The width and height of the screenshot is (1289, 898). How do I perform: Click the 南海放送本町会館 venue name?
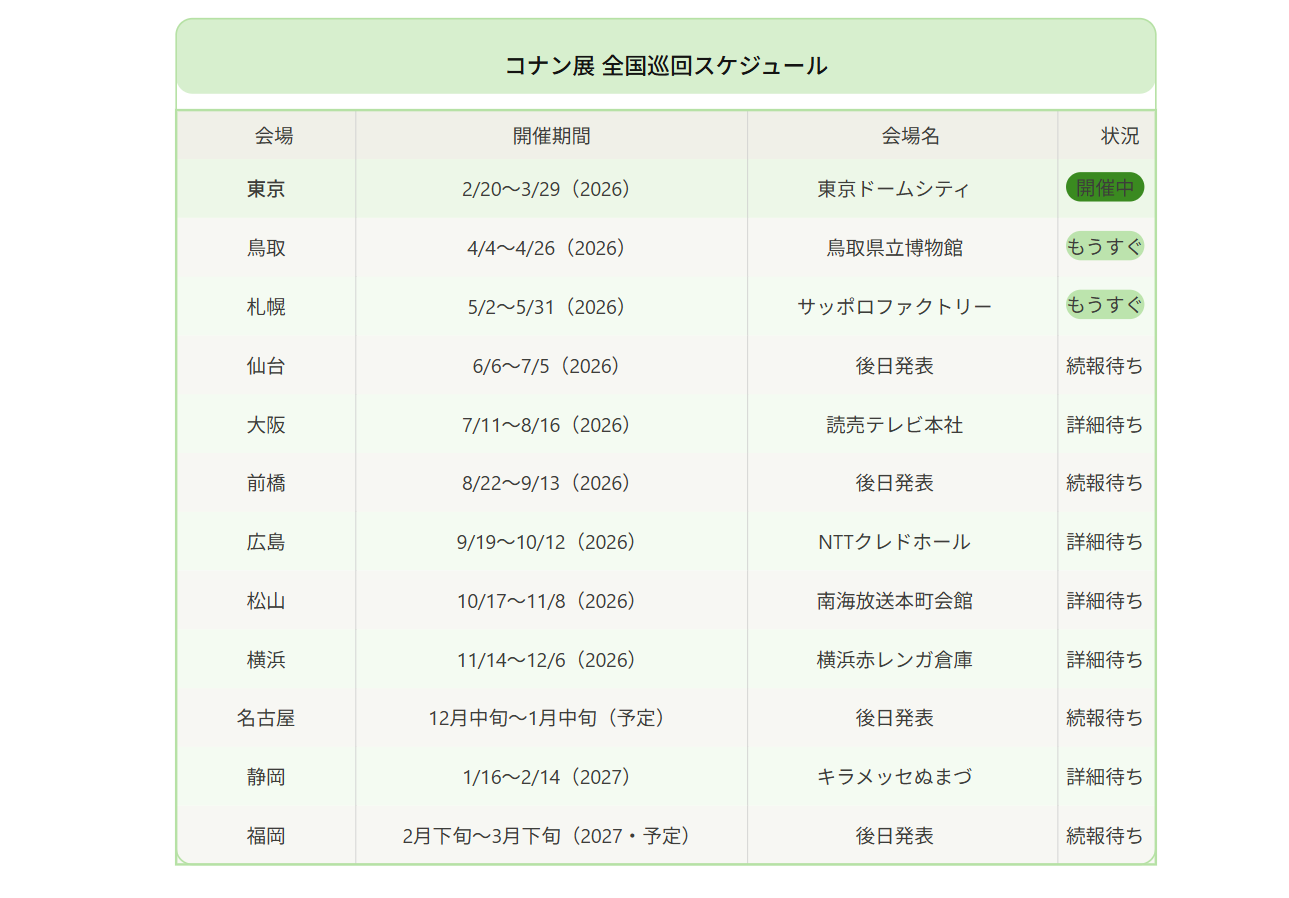click(894, 601)
